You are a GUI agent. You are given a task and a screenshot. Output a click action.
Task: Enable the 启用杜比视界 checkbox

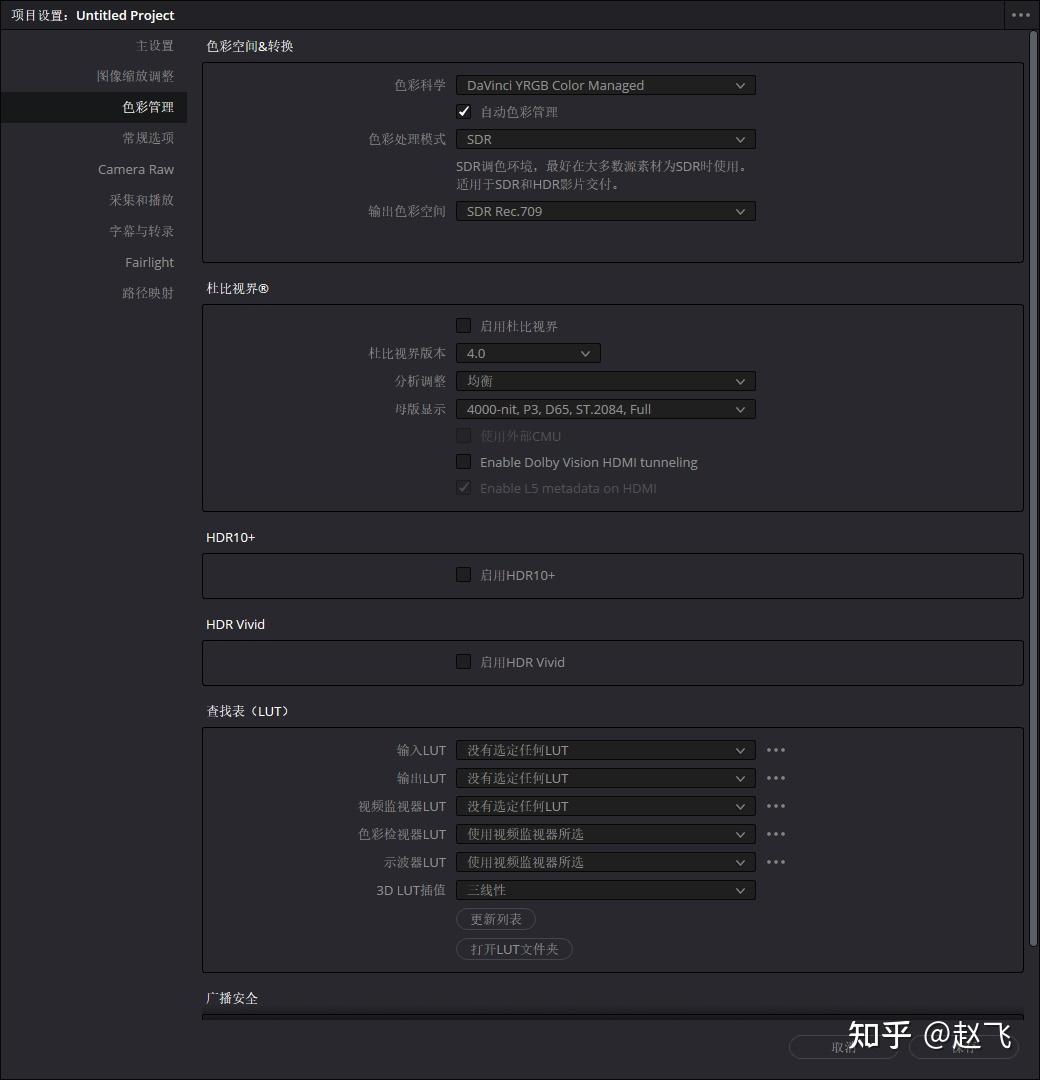[x=463, y=325]
